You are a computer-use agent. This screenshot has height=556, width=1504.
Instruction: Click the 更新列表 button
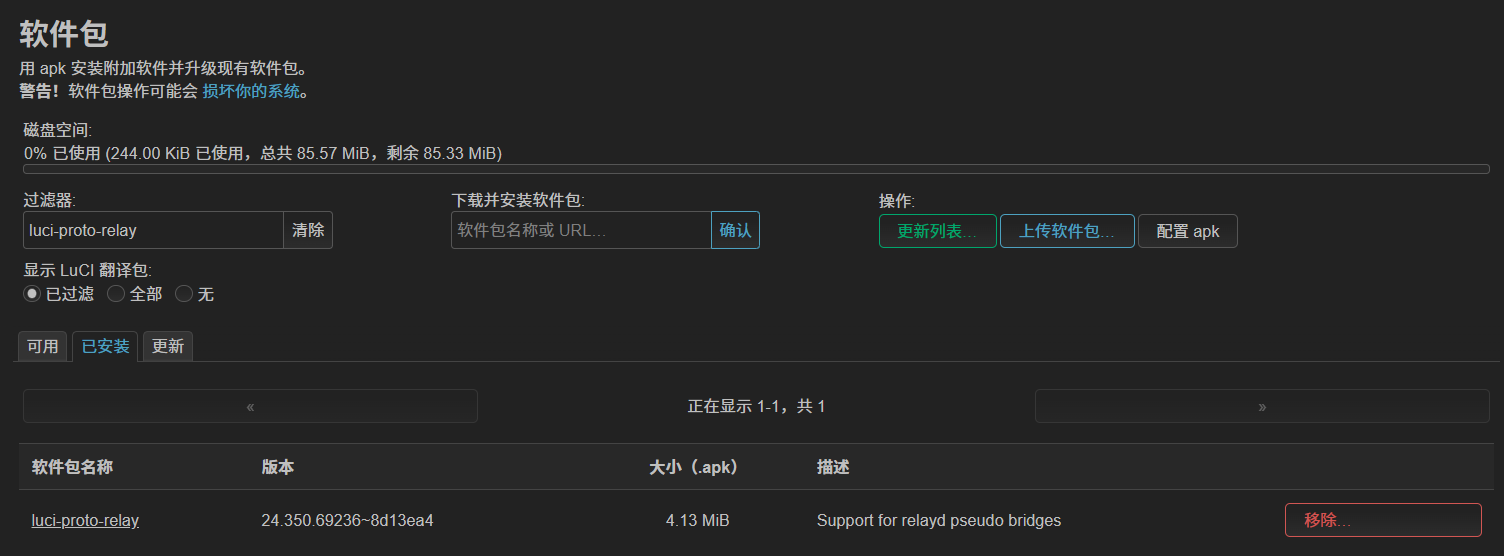[938, 231]
